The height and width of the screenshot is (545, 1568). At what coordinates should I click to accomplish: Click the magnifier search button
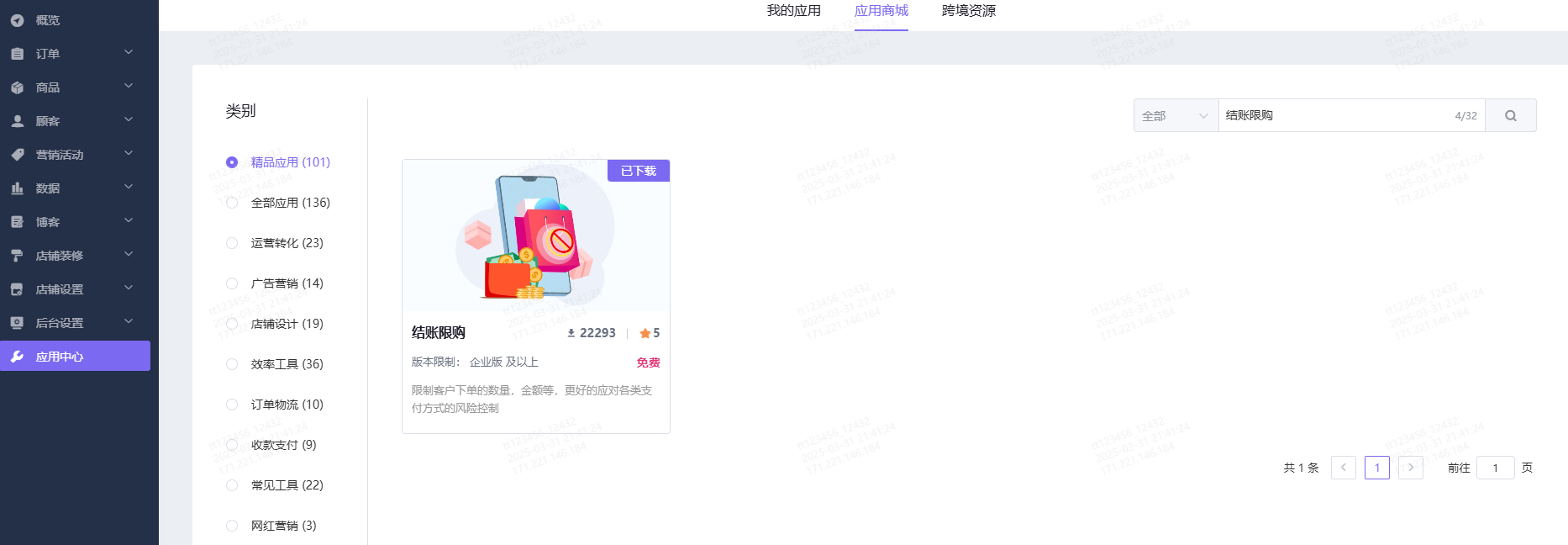[x=1510, y=115]
